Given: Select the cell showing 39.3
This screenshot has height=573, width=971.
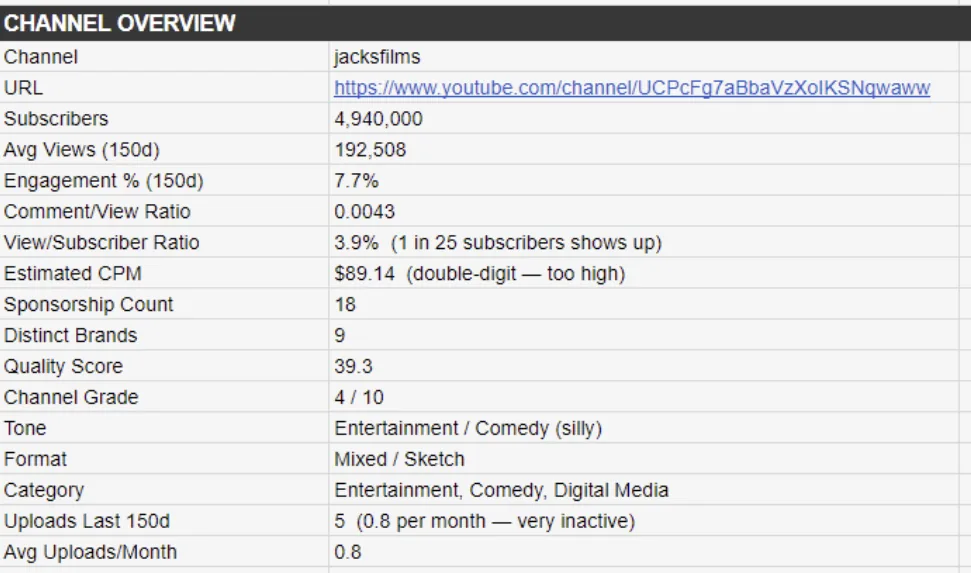Looking at the screenshot, I should click(644, 366).
